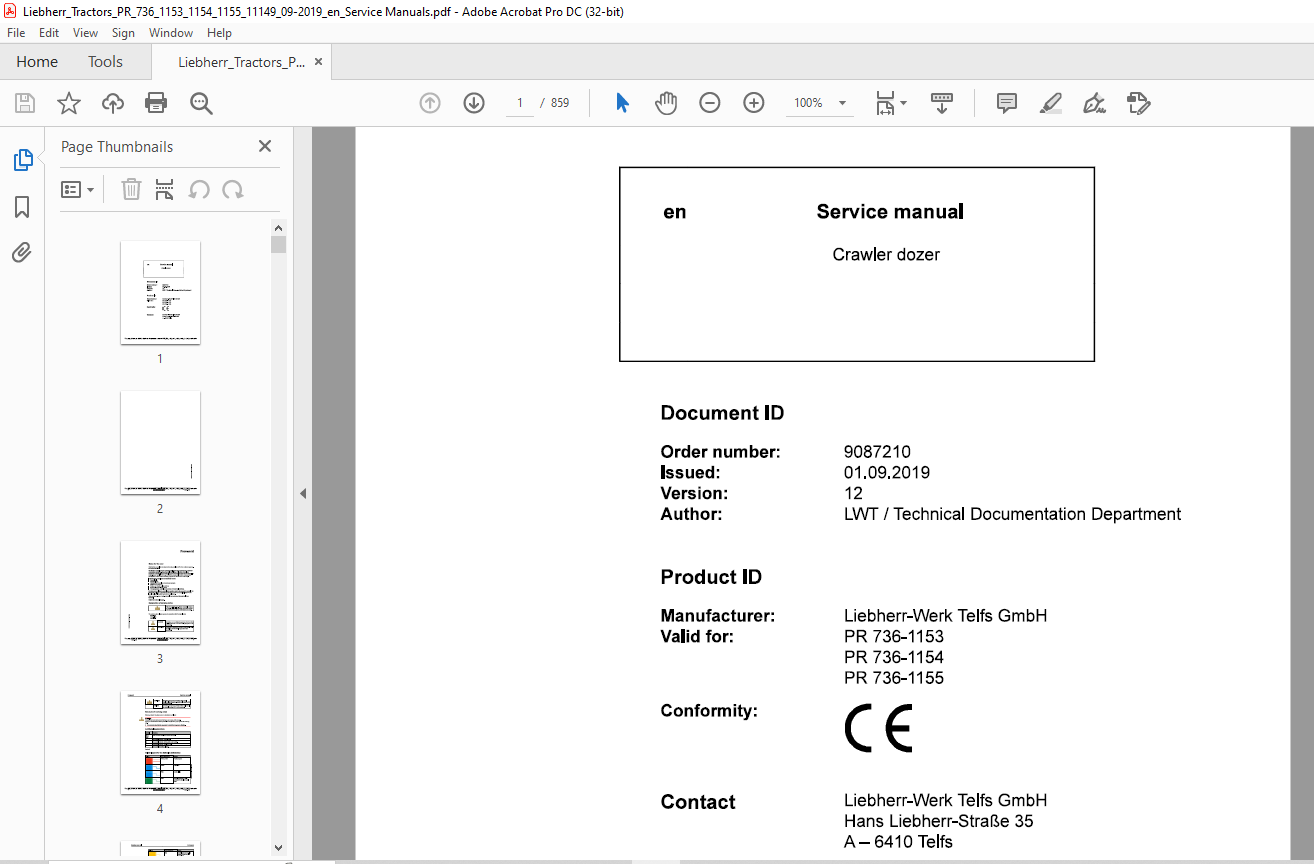Click the scrolling mode toolbar icon
The width and height of the screenshot is (1314, 864).
pyautogui.click(x=941, y=103)
